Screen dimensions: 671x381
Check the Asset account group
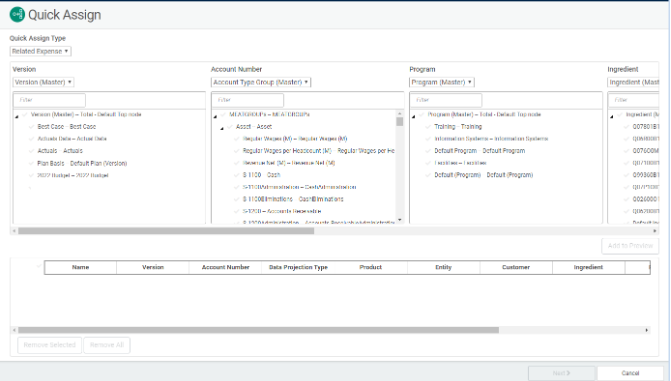point(230,127)
